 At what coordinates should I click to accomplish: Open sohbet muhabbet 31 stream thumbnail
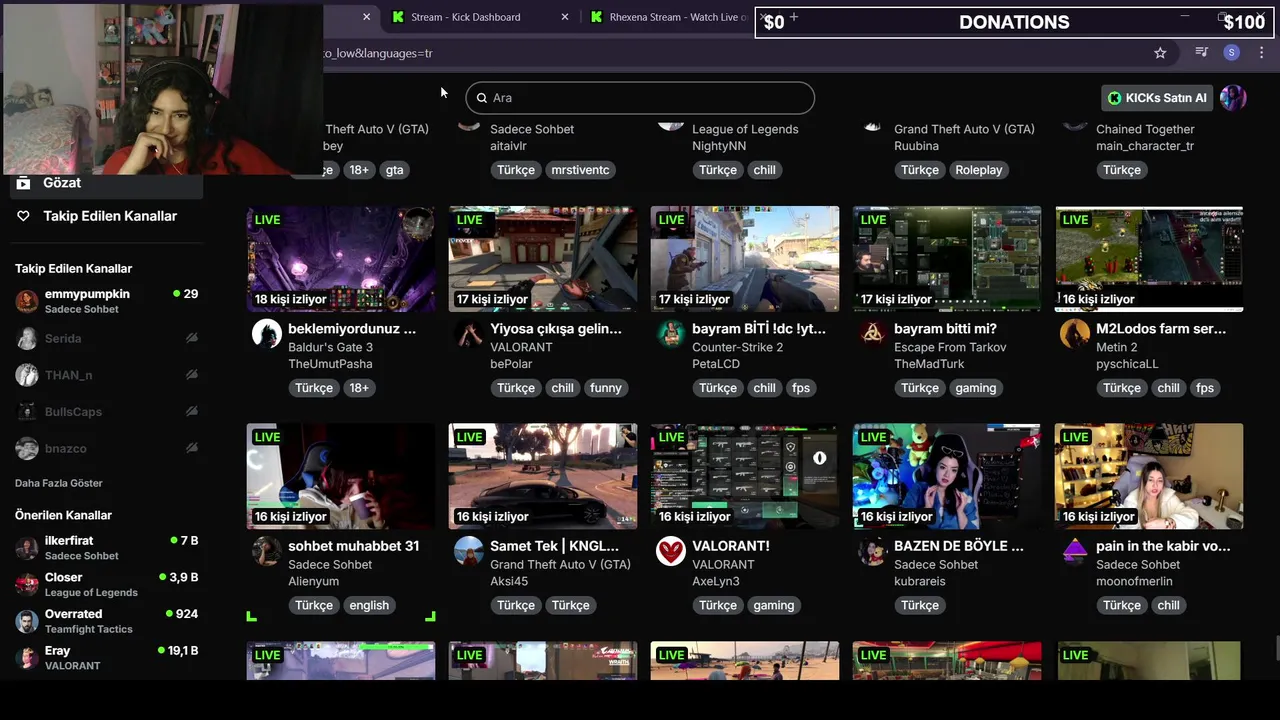341,476
